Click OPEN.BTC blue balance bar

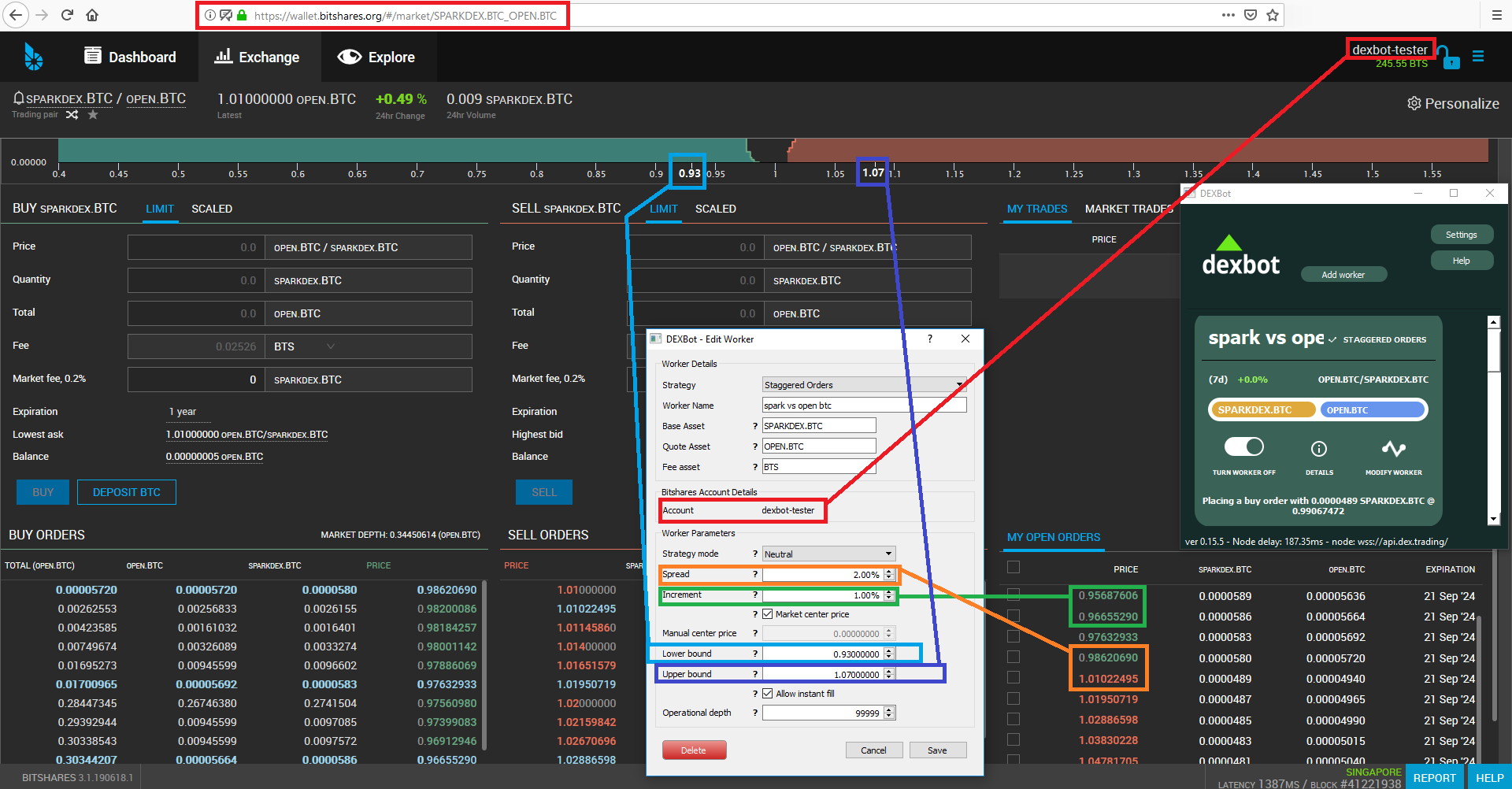point(1373,409)
